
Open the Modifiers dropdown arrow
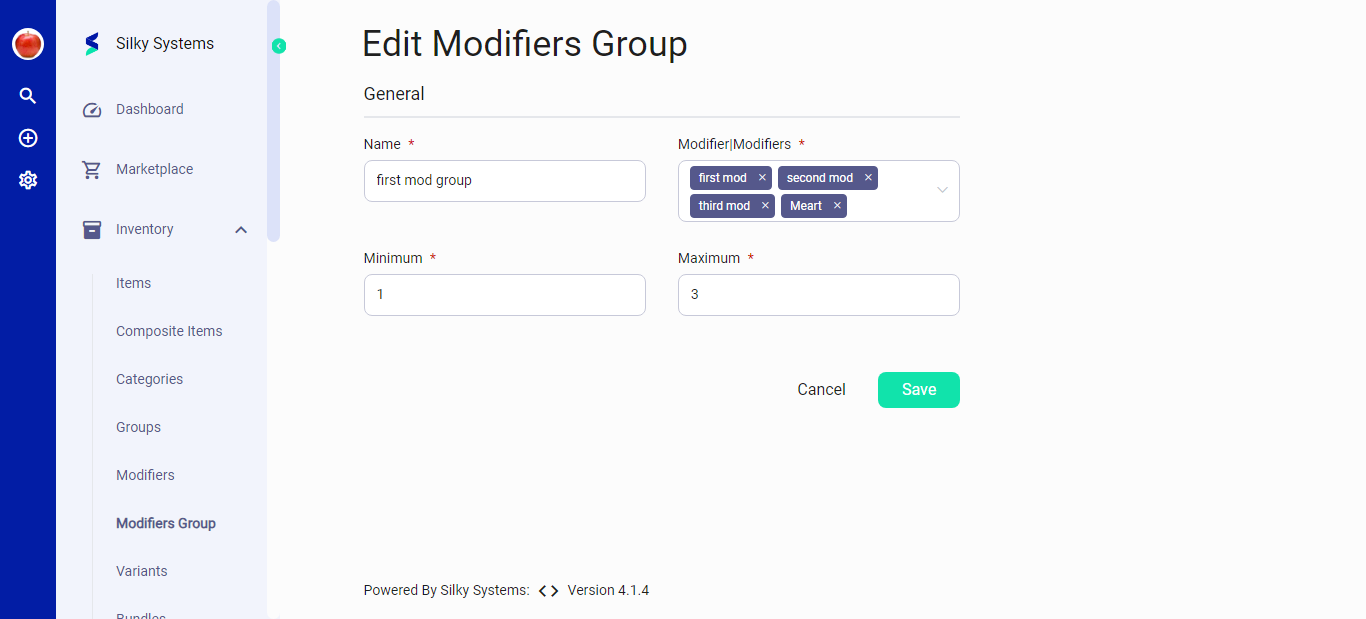click(x=941, y=190)
